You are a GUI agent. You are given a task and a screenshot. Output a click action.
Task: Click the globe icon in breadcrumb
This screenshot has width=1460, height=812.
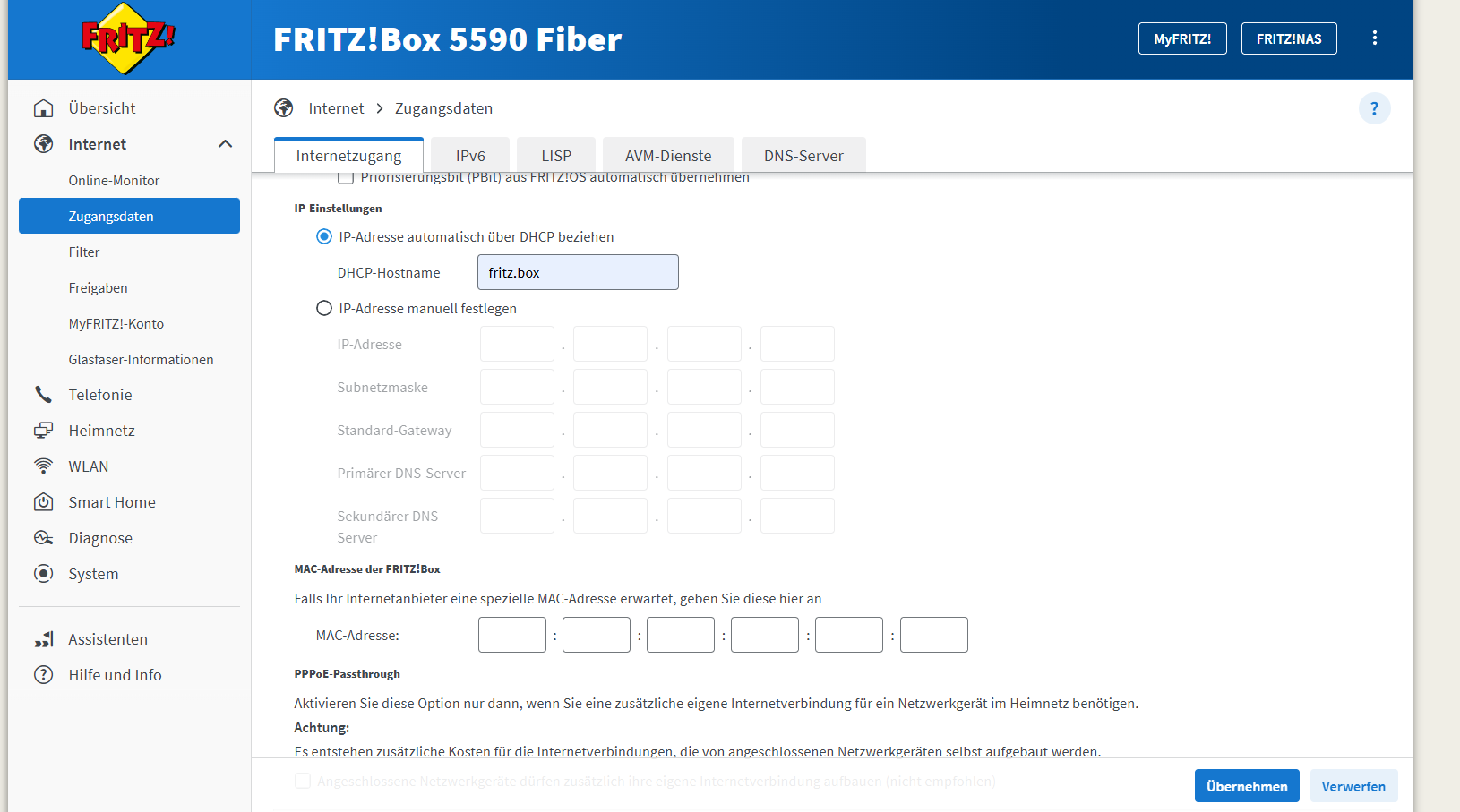[284, 108]
